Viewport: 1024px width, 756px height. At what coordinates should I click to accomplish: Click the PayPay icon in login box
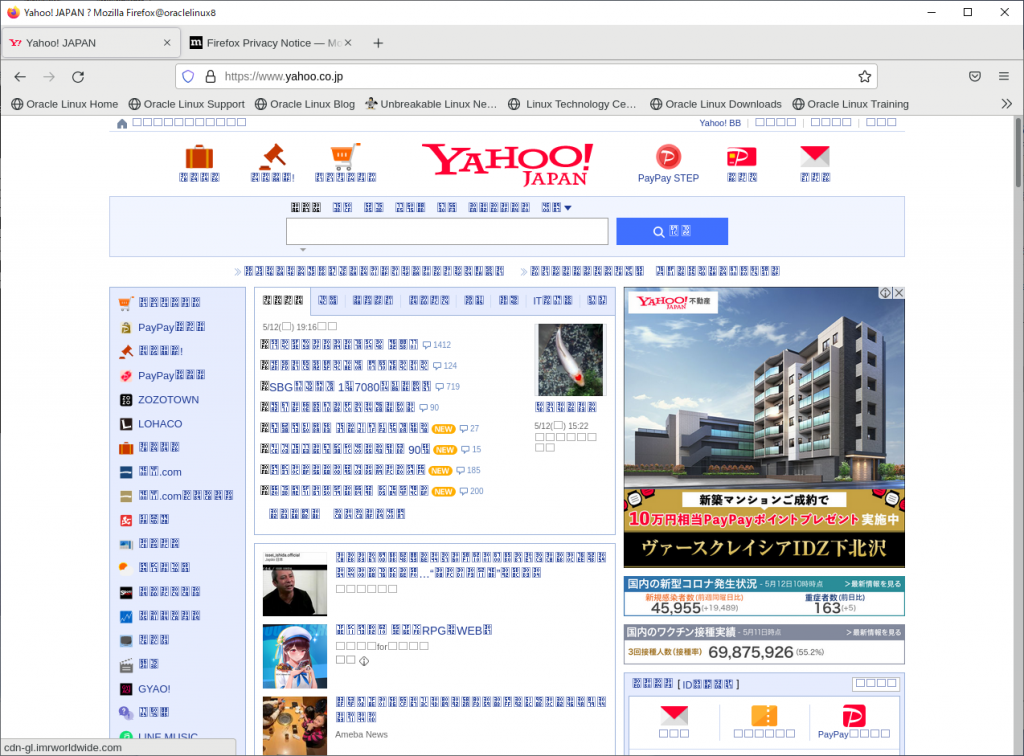(x=854, y=716)
